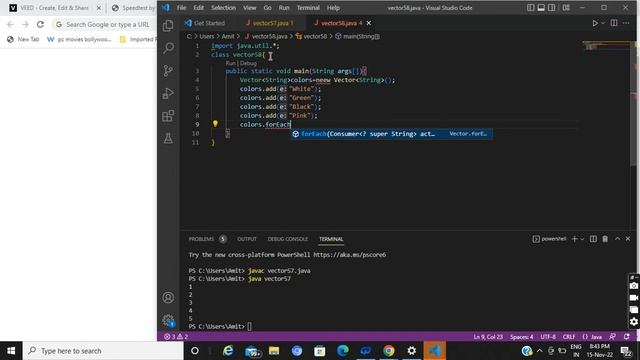Open the Manage gear in activity bar
Viewport: 640px width, 360px height.
point(168,320)
